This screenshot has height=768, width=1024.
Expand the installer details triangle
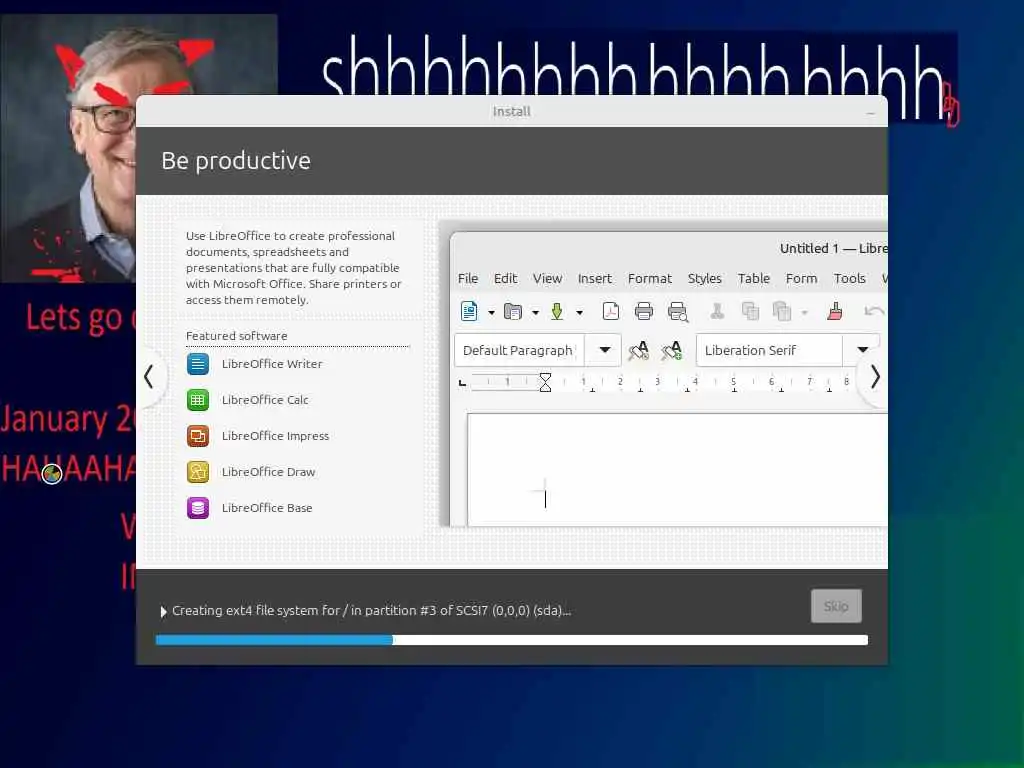coord(164,612)
